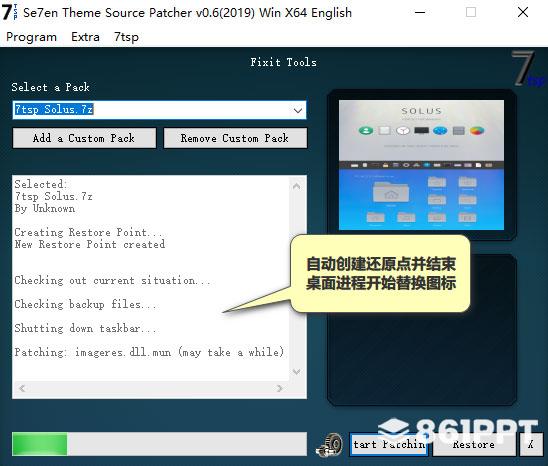The height and width of the screenshot is (466, 548).
Task: Click Remove Custom Pack button
Action: click(x=235, y=138)
